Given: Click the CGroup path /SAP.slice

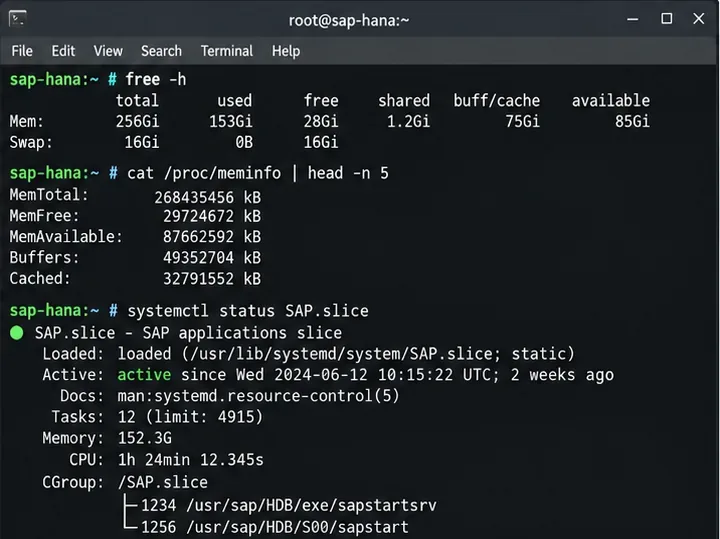Looking at the screenshot, I should click(x=163, y=483).
